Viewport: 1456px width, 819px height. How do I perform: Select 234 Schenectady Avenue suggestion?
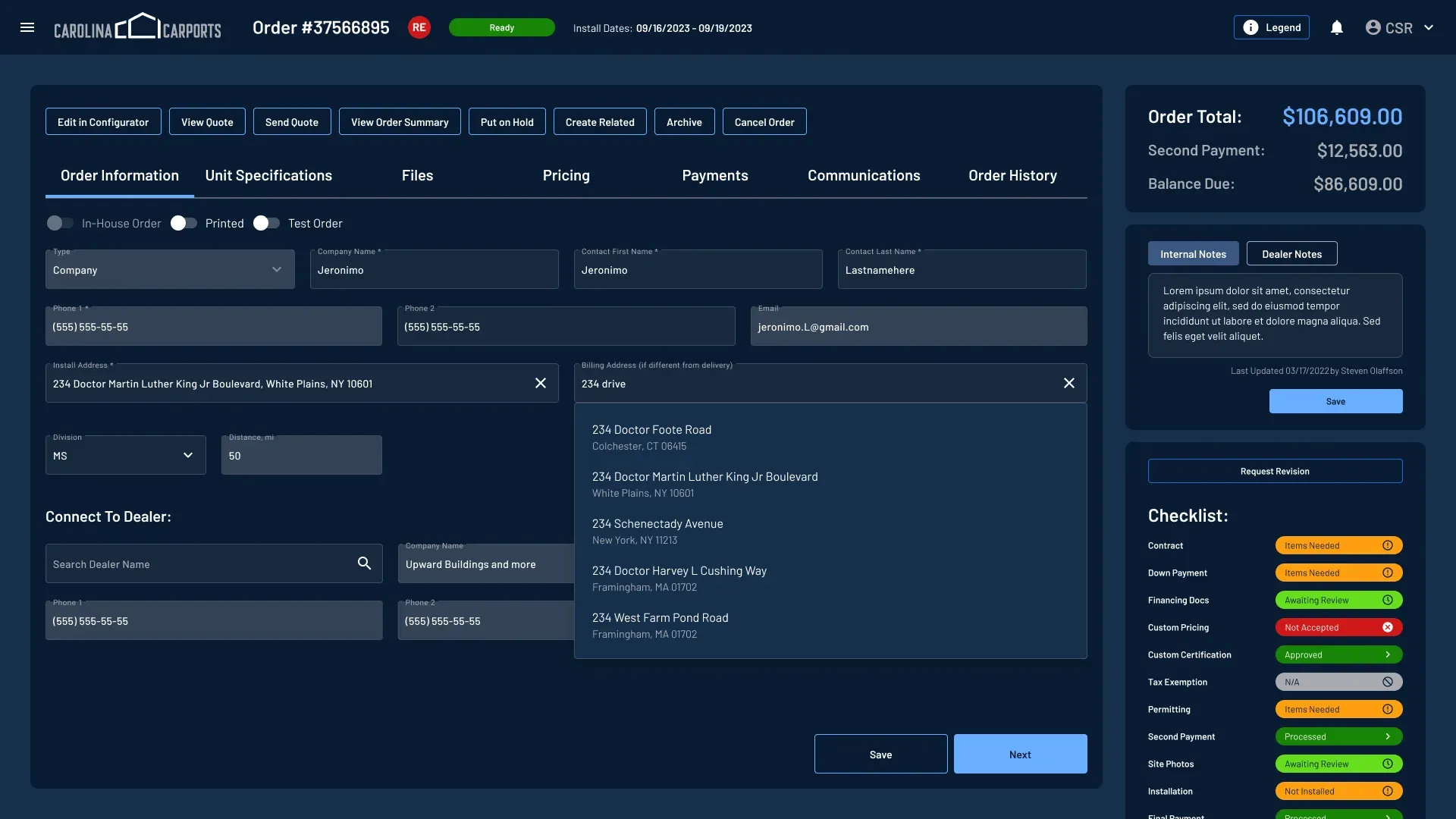(830, 531)
